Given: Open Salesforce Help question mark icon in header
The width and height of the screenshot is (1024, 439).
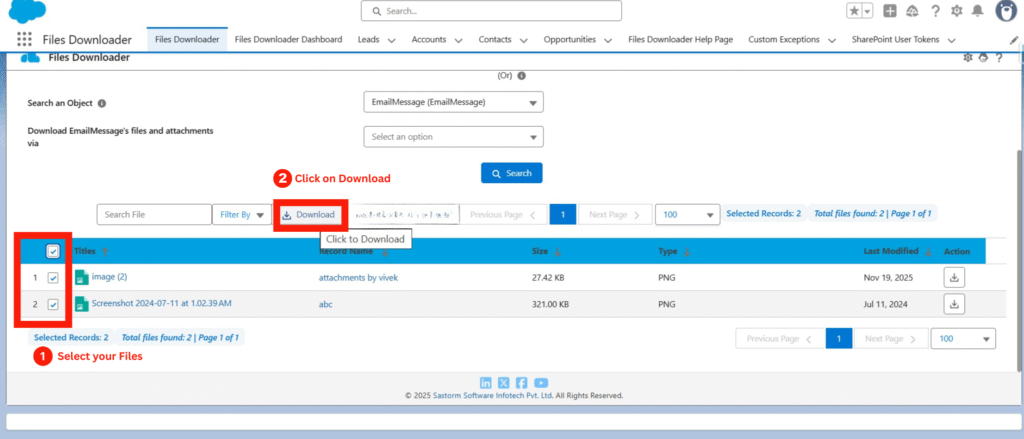Looking at the screenshot, I should point(936,11).
